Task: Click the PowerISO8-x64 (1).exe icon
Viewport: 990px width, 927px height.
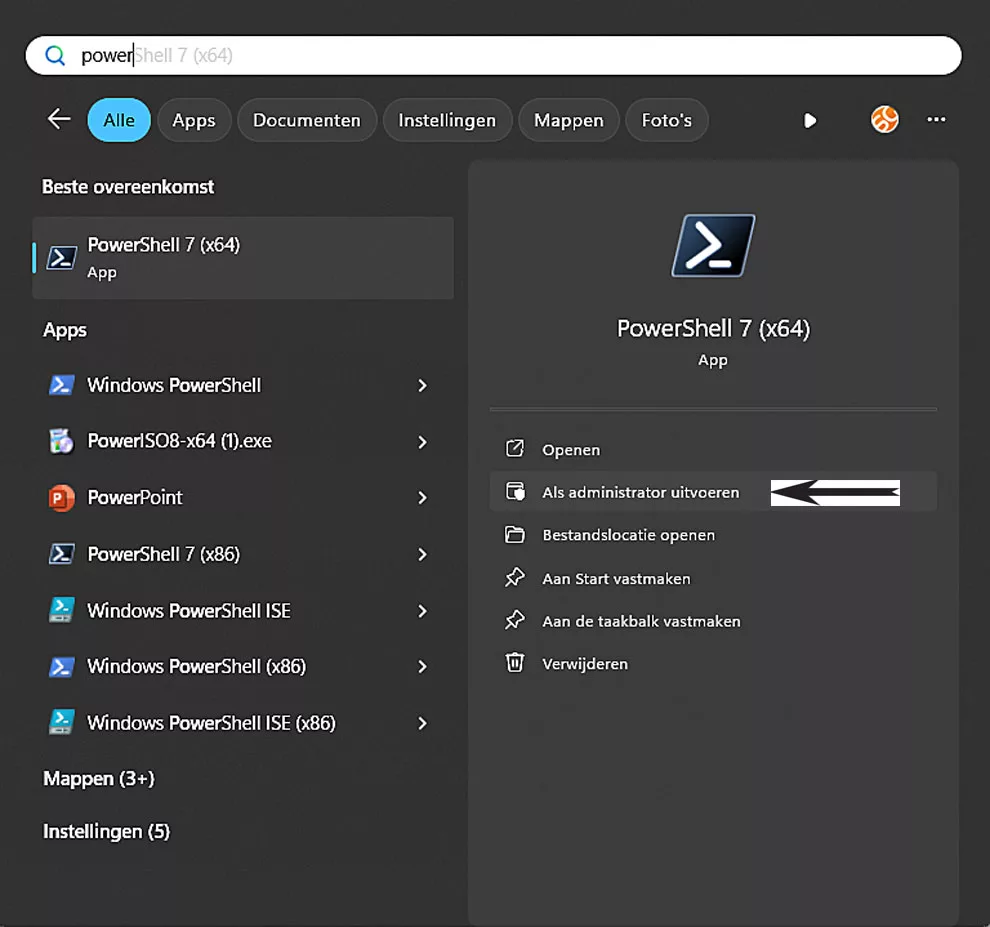Action: [61, 441]
